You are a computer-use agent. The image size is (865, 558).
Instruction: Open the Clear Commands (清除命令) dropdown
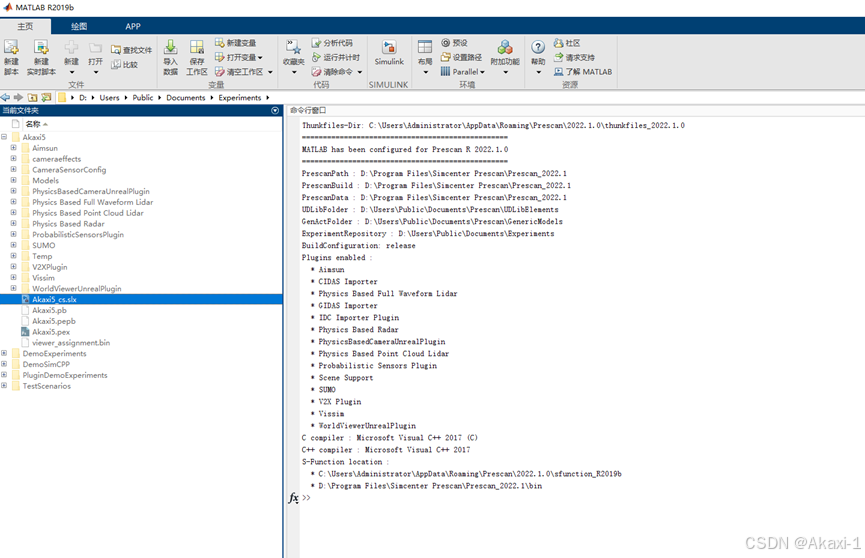337,72
